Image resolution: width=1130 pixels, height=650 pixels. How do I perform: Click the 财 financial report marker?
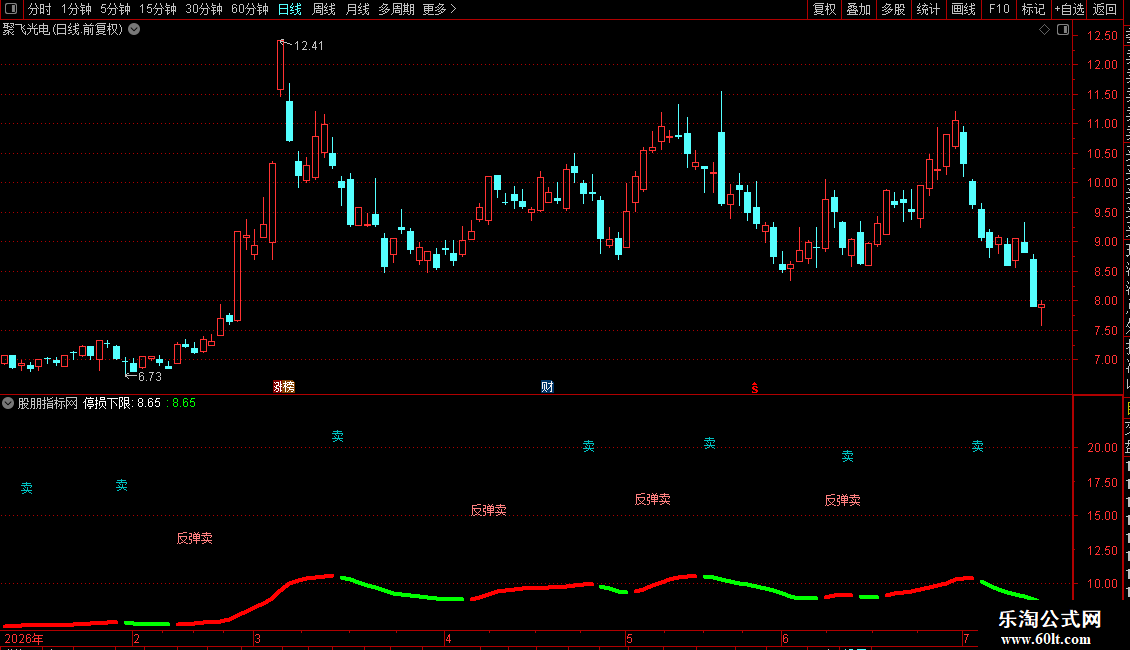click(547, 387)
